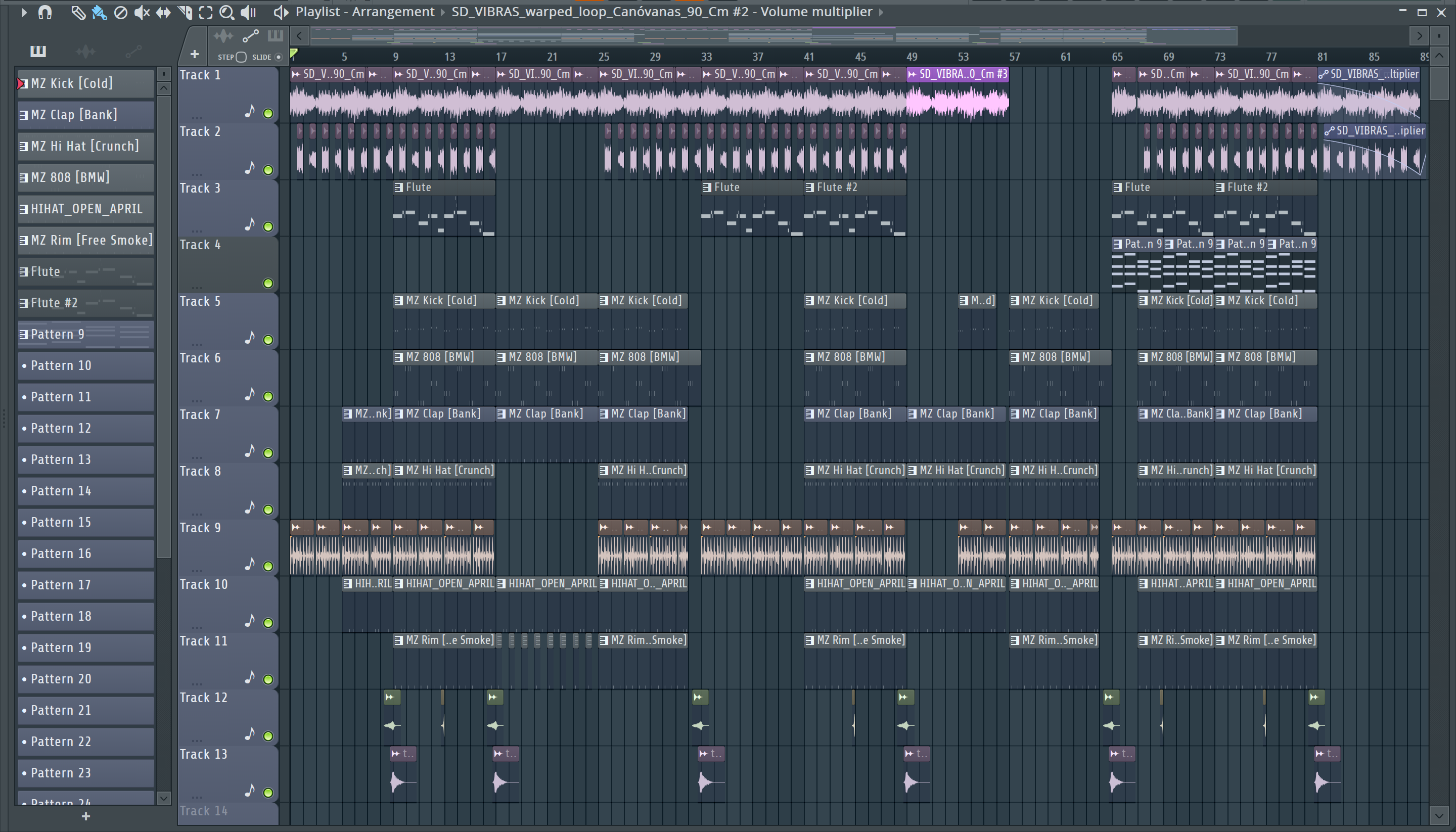Mute Track 6 with its green light

(268, 397)
